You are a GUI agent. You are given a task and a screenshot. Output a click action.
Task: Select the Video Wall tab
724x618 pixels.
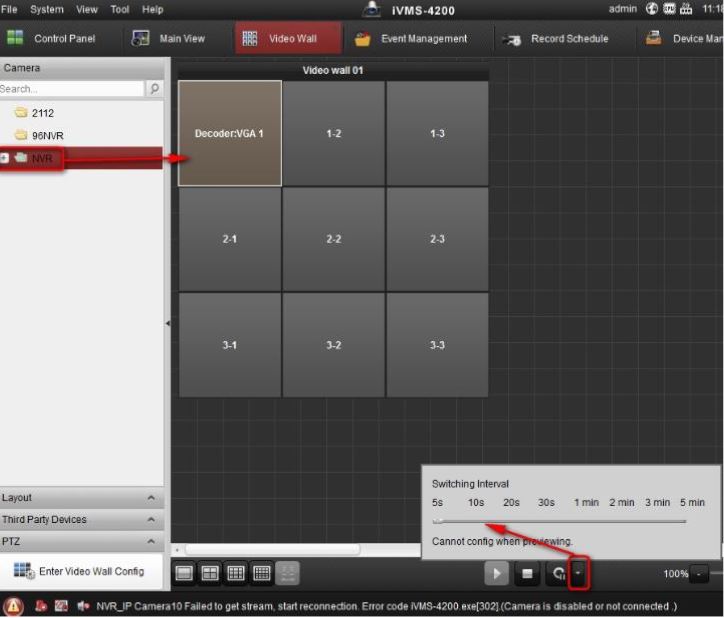[x=289, y=38]
